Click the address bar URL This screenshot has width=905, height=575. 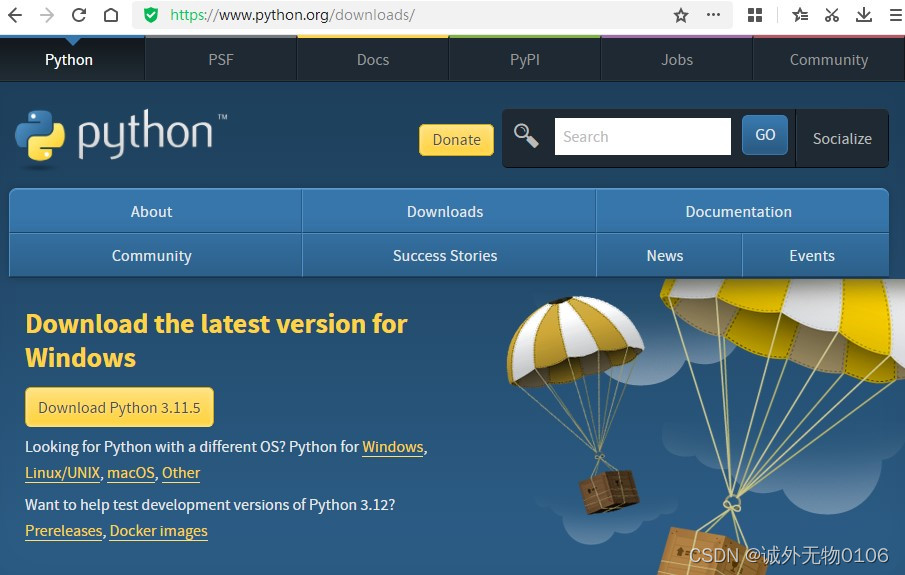(x=292, y=15)
